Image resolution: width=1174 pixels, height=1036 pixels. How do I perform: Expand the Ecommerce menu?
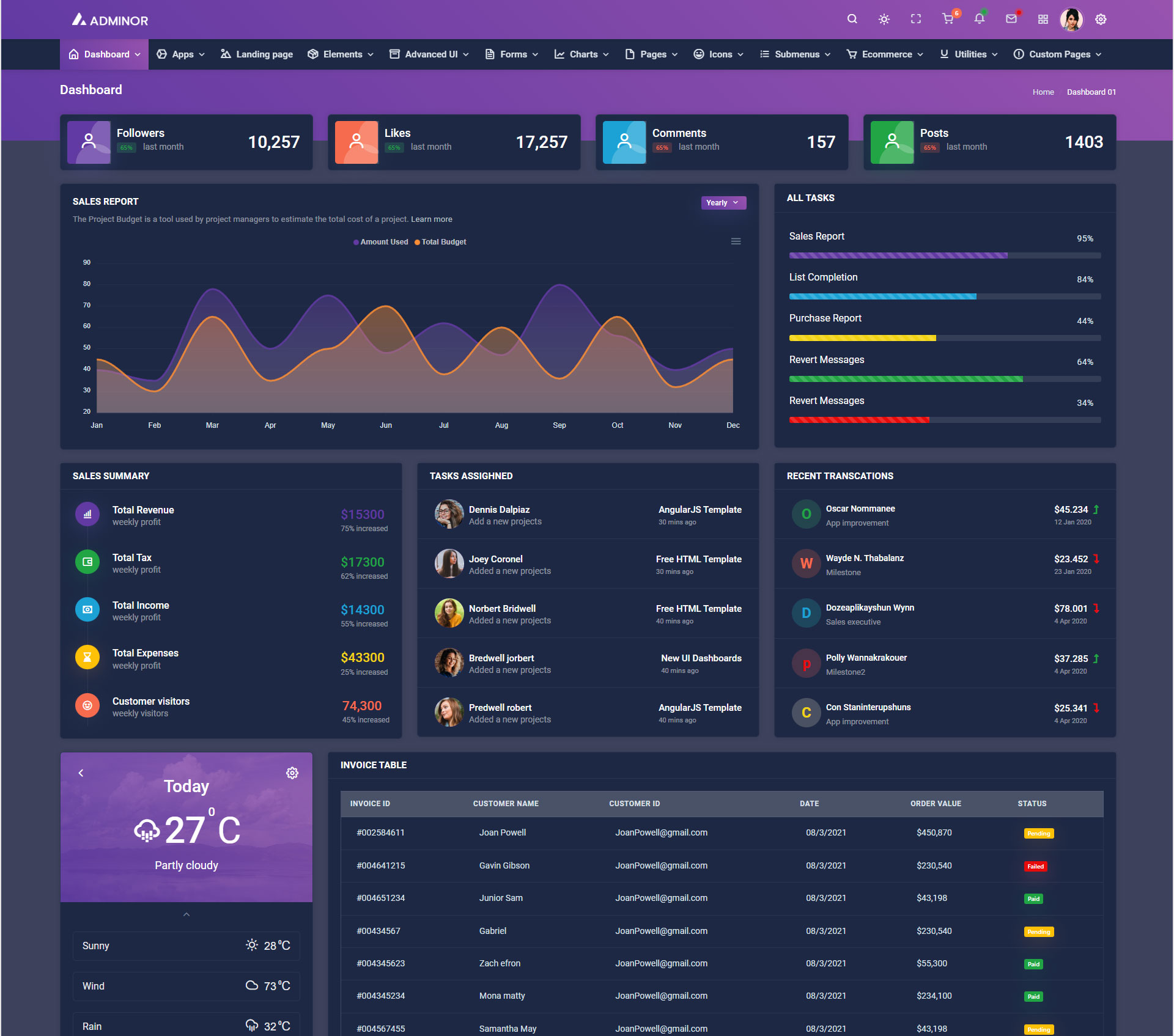[885, 54]
